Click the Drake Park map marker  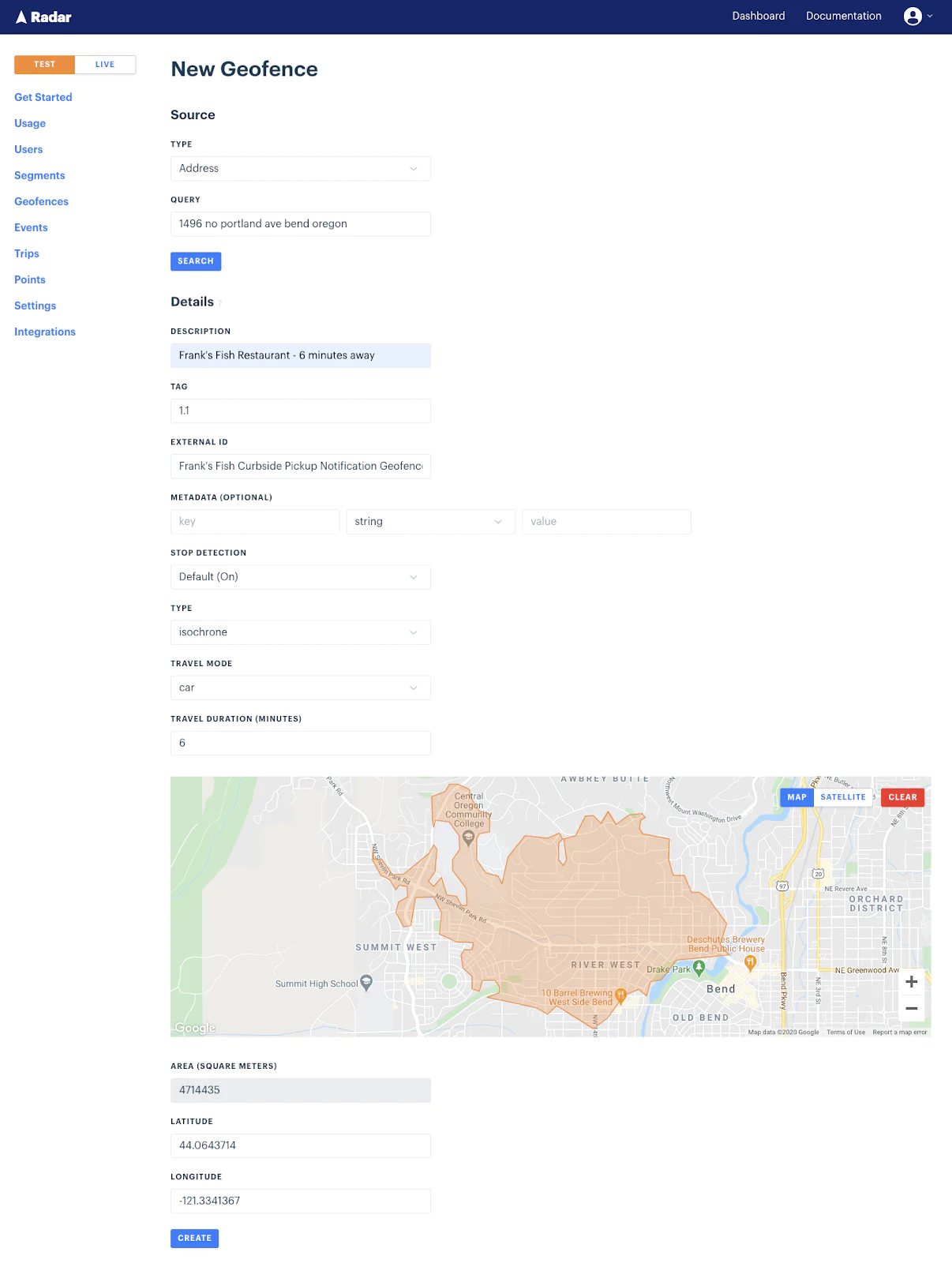(699, 968)
